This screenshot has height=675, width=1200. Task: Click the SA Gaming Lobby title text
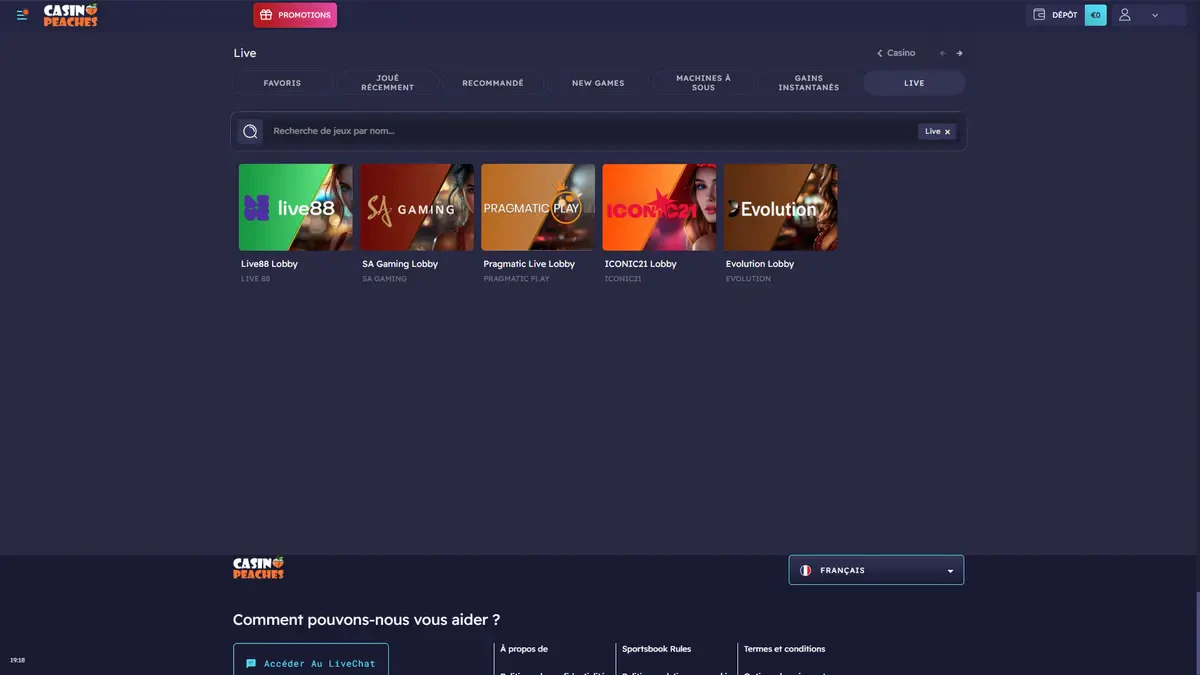click(x=400, y=264)
